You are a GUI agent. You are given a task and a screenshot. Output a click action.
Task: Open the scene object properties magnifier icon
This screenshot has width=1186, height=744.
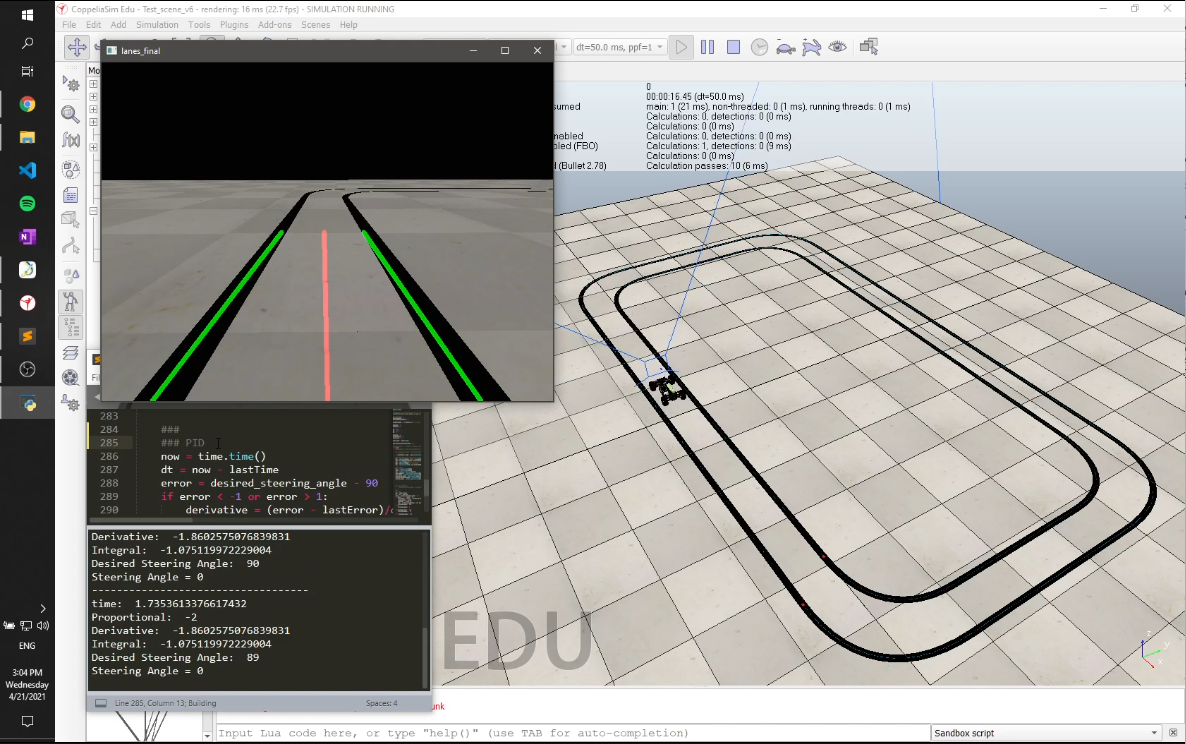[71, 114]
